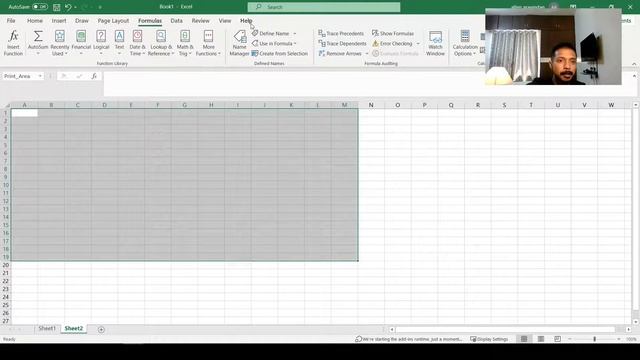Screen dimensions: 640x360
Task: Click the fx insert function button by formula bar
Action: (94, 76)
